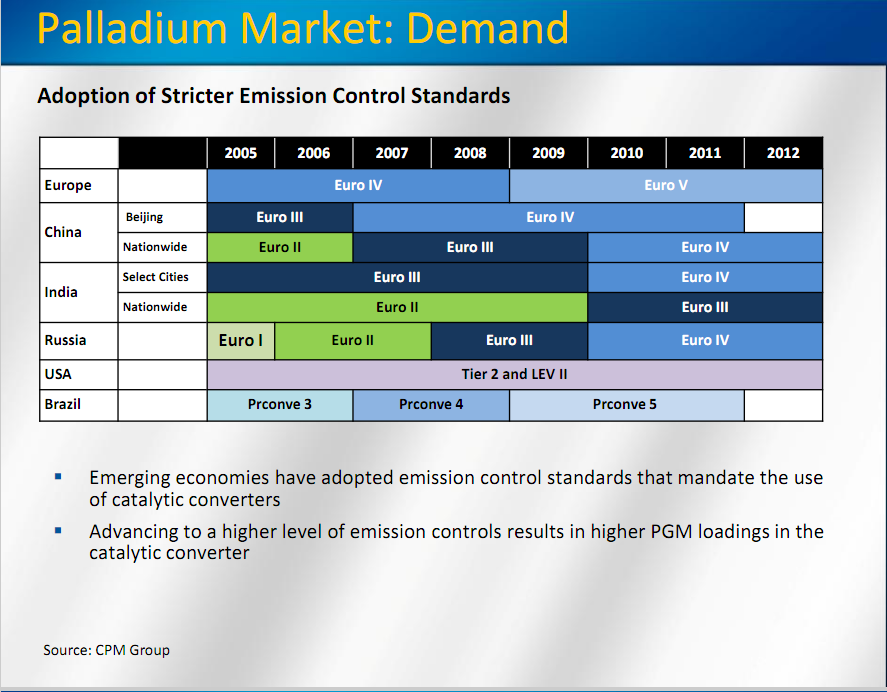This screenshot has width=887, height=692.
Task: Click the Prconve 5 bar
Action: click(x=625, y=405)
